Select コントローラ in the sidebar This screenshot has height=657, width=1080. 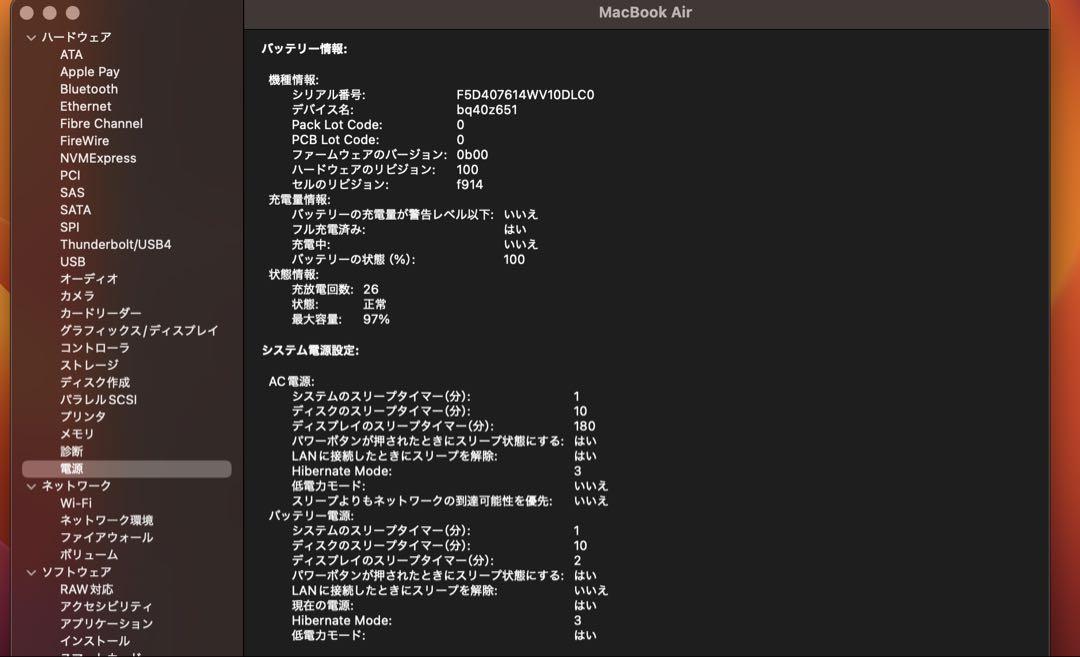pyautogui.click(x=94, y=348)
